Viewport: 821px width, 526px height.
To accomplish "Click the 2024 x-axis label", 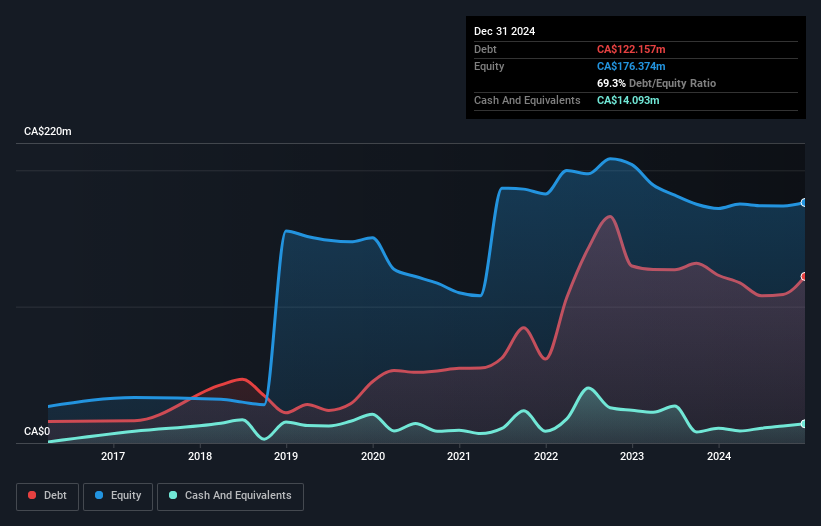I will coord(719,456).
